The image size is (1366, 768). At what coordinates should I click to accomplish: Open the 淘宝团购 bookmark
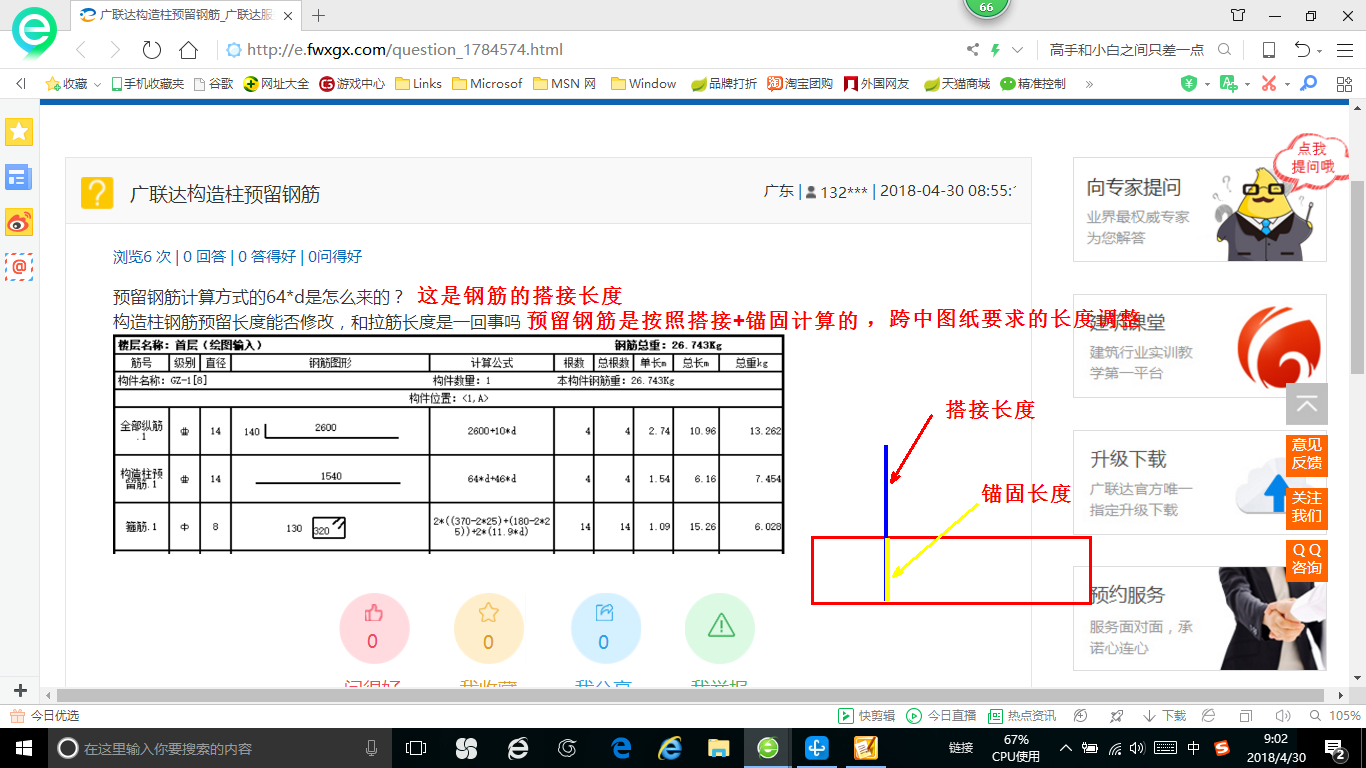pos(800,84)
